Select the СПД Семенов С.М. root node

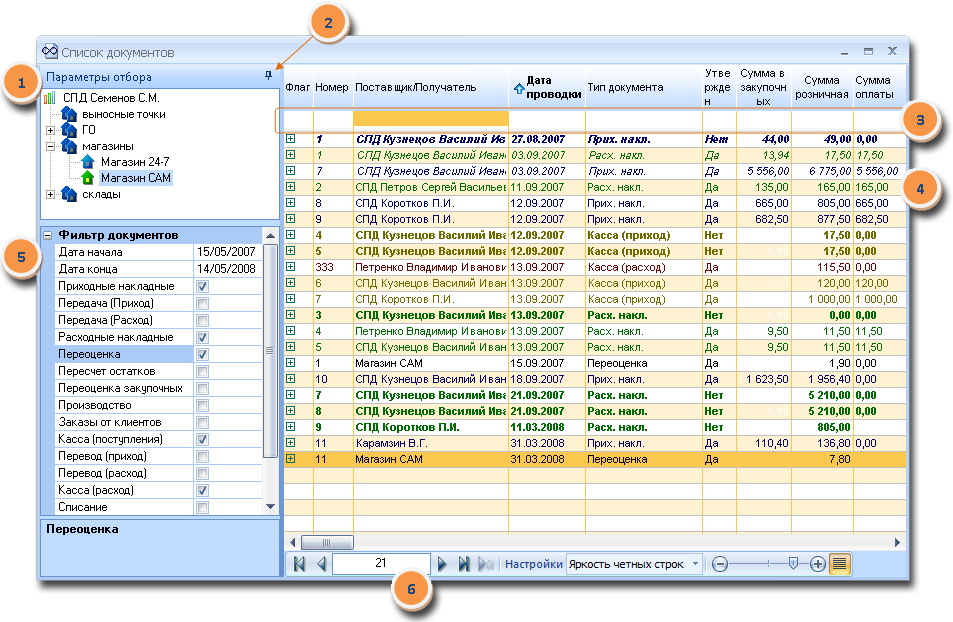tap(111, 98)
